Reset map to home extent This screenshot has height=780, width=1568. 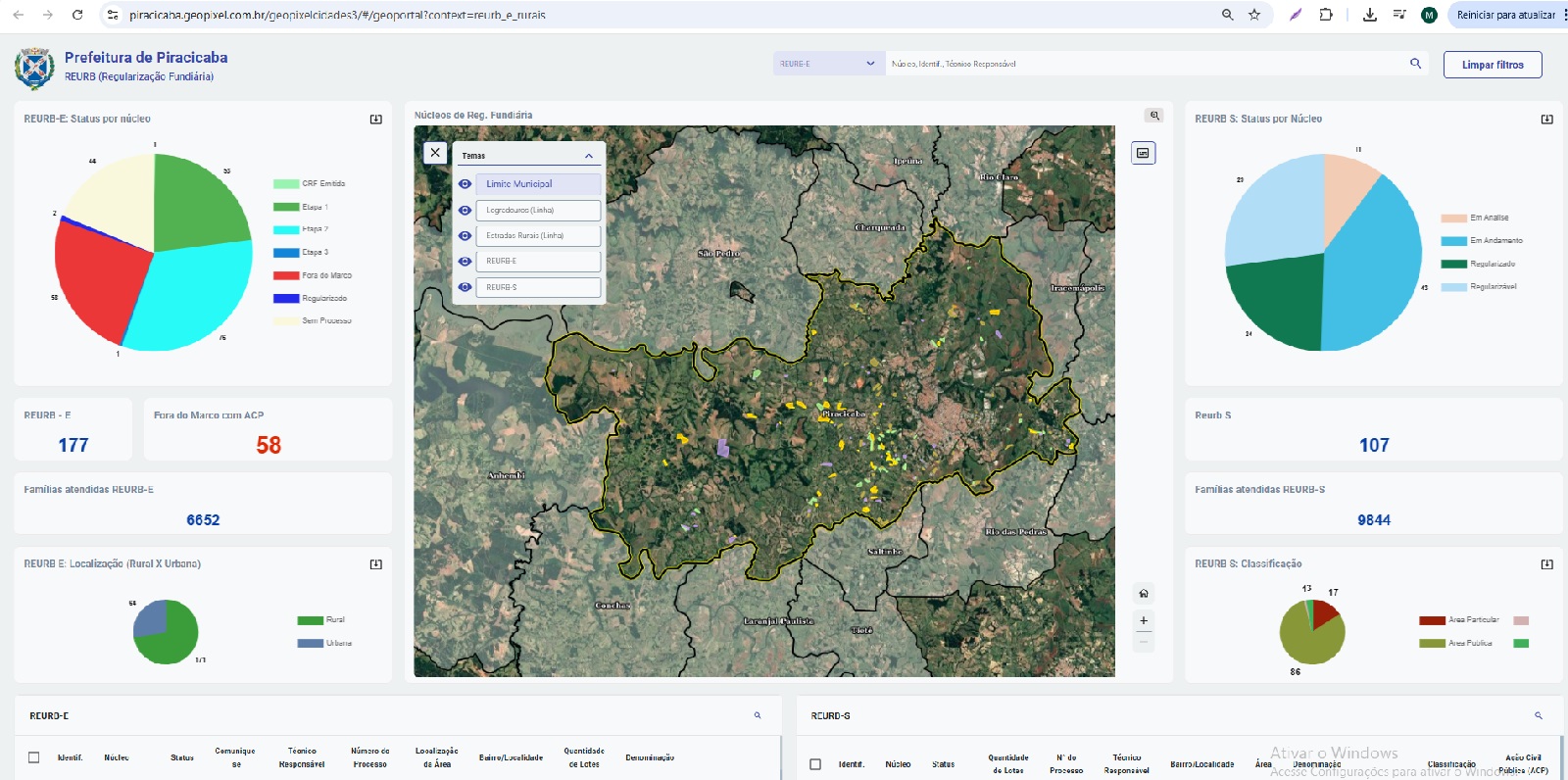tap(1143, 594)
